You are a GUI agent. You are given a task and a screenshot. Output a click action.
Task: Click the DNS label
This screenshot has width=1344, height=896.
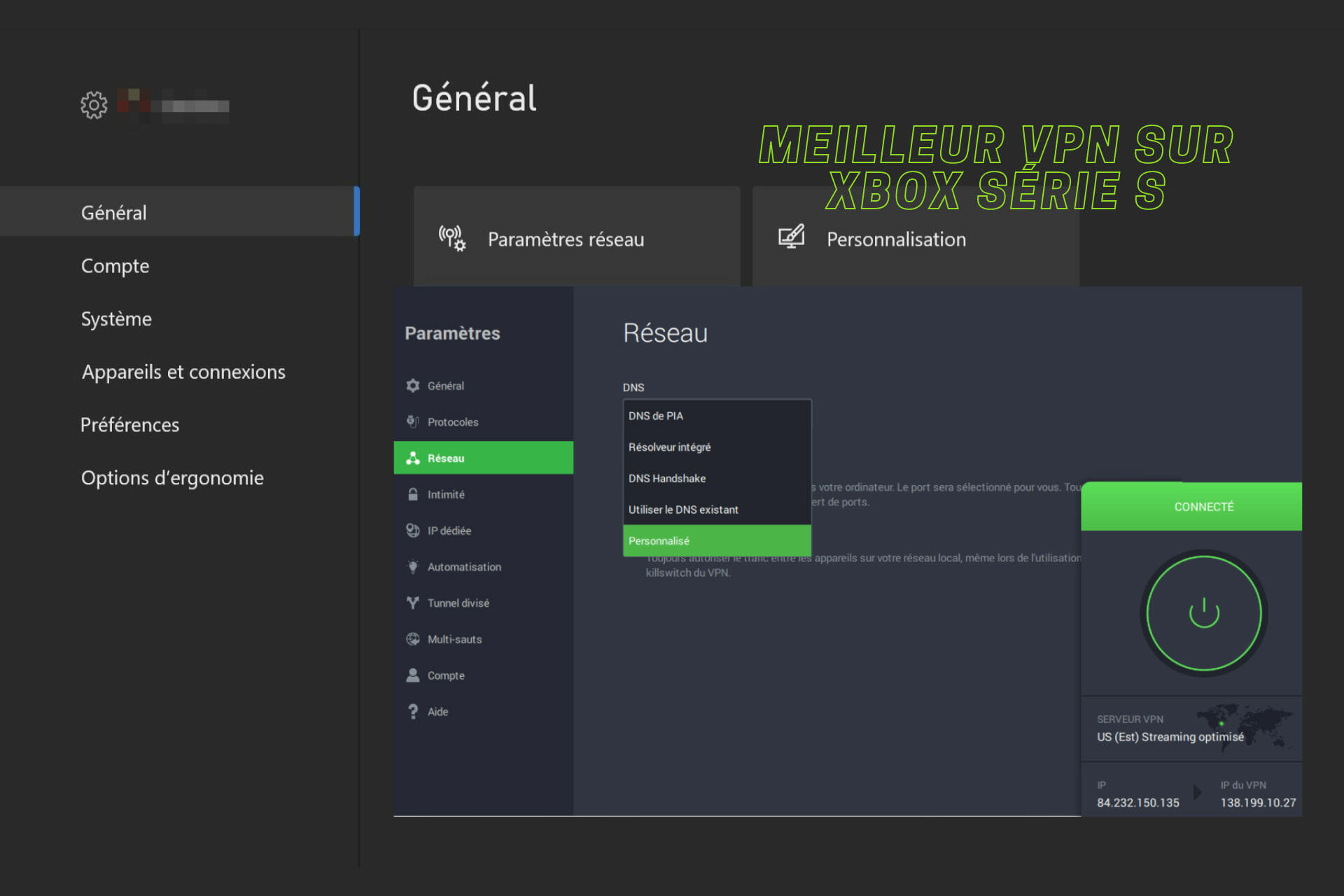pyautogui.click(x=633, y=387)
